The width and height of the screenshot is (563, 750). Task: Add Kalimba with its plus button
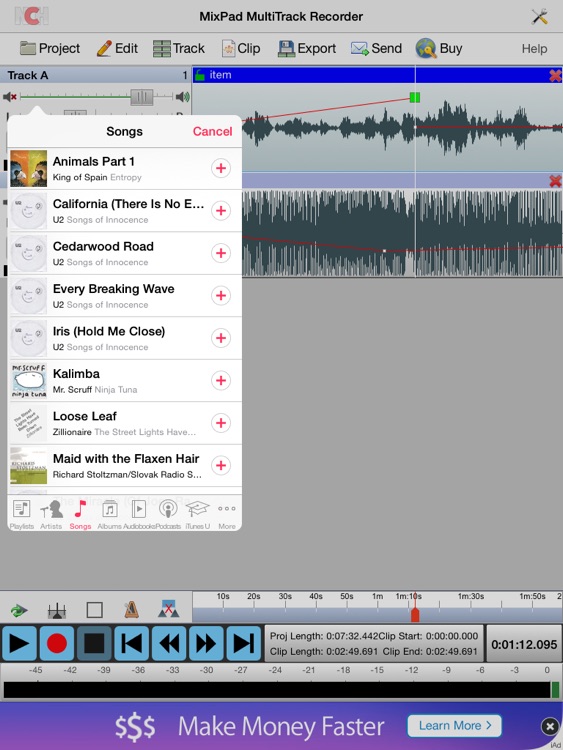pos(221,381)
